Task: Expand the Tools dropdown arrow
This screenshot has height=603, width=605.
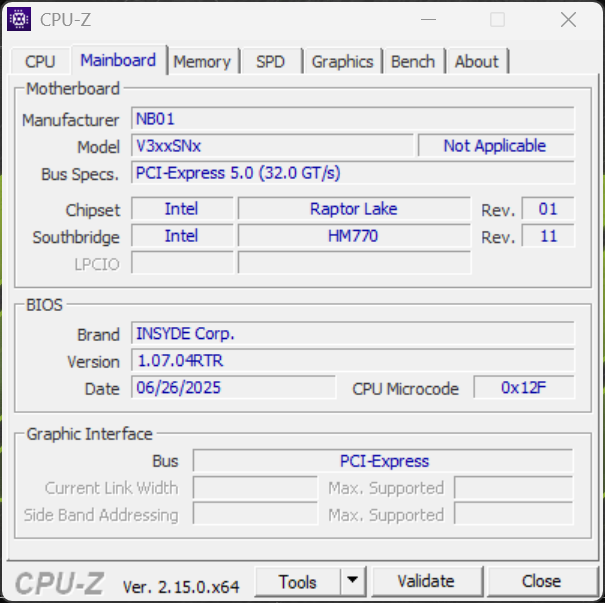Action: [x=353, y=581]
